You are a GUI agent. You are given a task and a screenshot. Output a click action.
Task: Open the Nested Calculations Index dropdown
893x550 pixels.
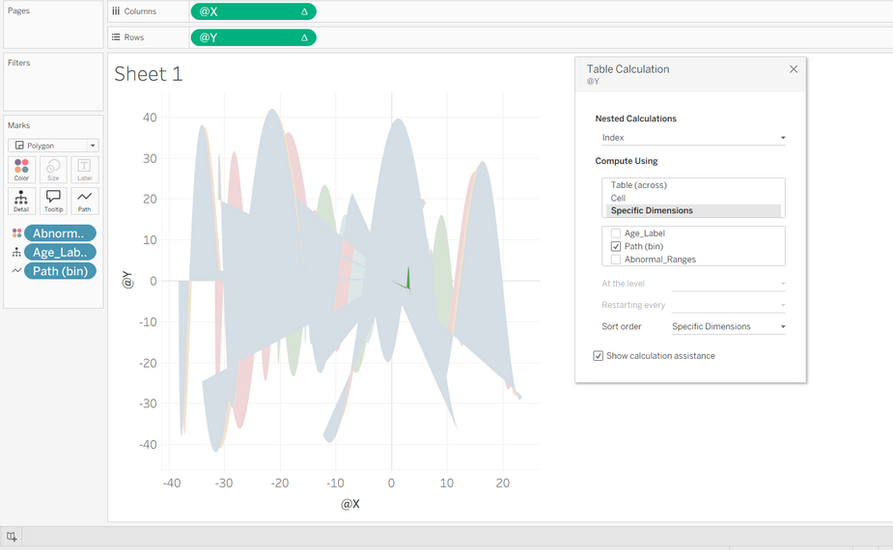(x=693, y=138)
